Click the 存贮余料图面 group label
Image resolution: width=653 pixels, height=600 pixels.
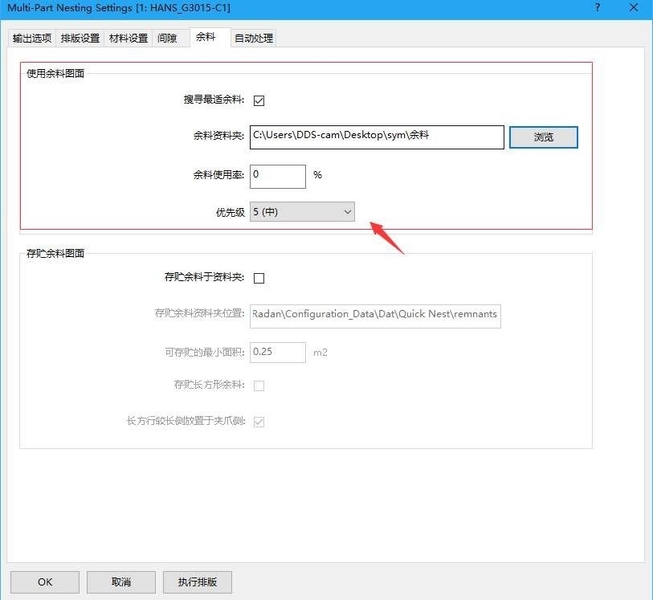coord(55,254)
